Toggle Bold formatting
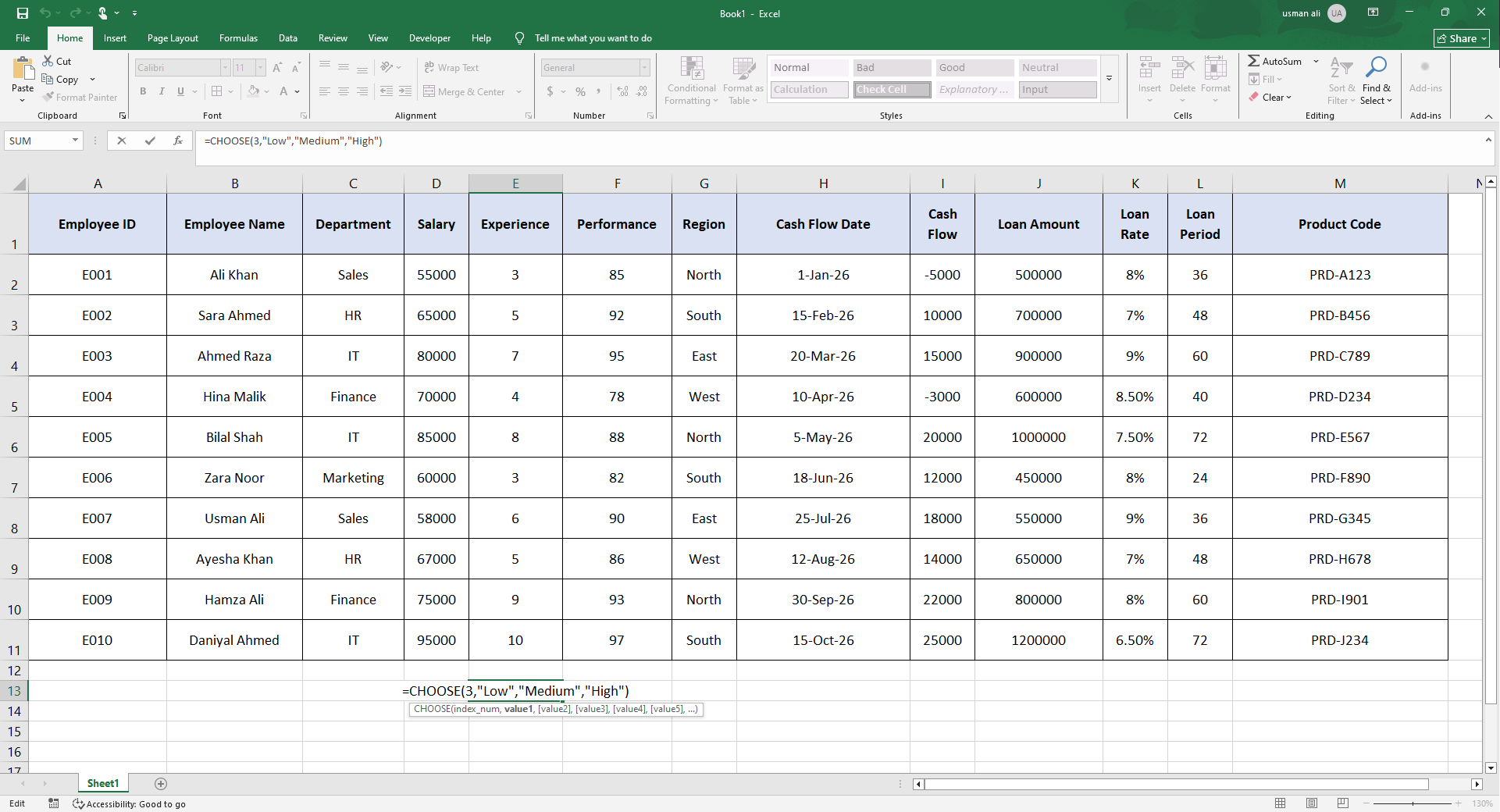The width and height of the screenshot is (1500, 812). tap(143, 91)
